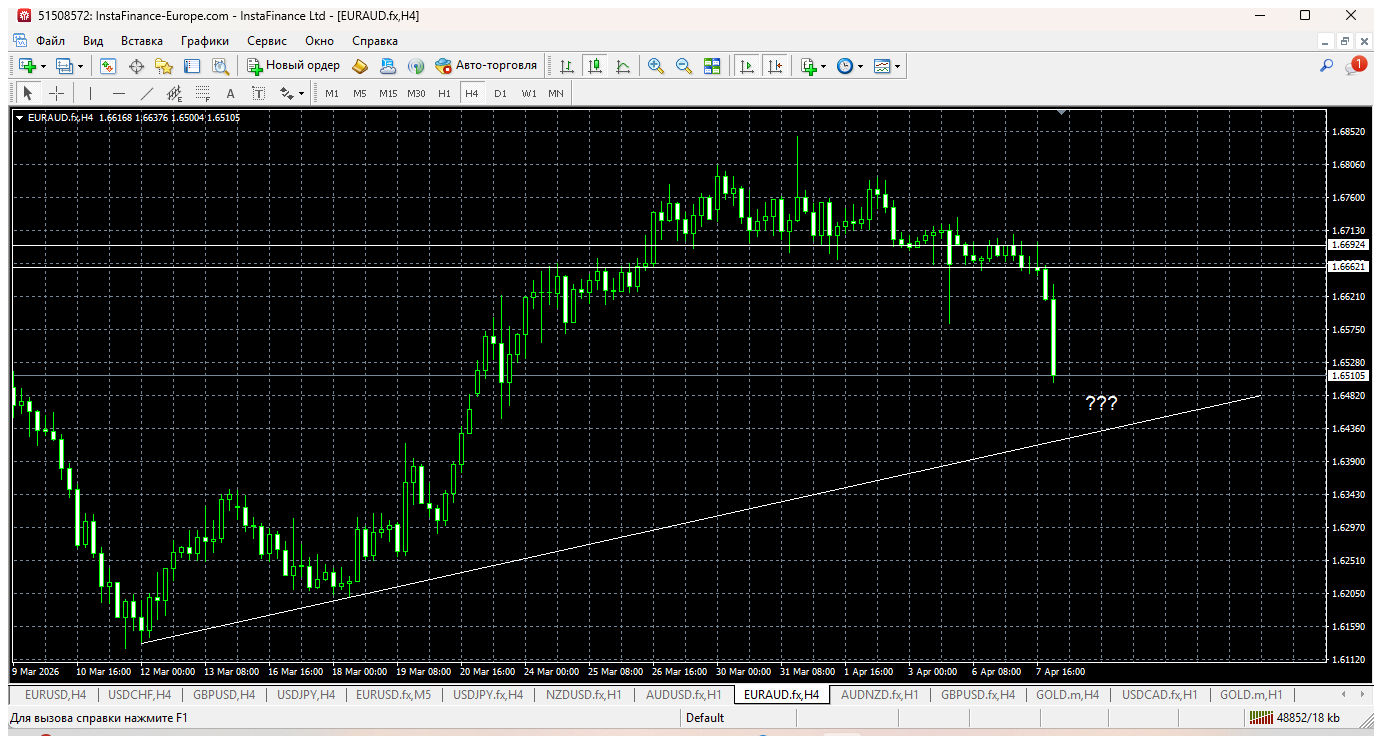Select the EURUSD.fx,M5 chart tab
1382x736 pixels.
pos(392,694)
